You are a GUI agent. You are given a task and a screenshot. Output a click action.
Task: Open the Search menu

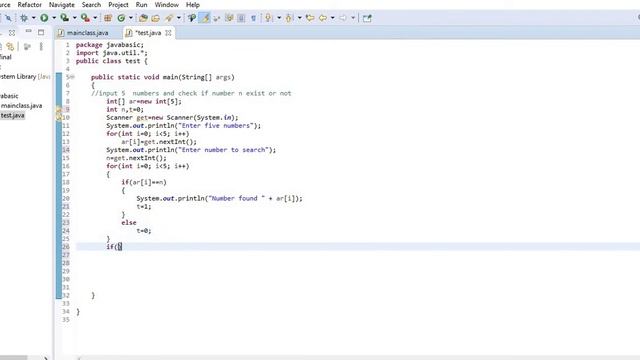pos(91,5)
